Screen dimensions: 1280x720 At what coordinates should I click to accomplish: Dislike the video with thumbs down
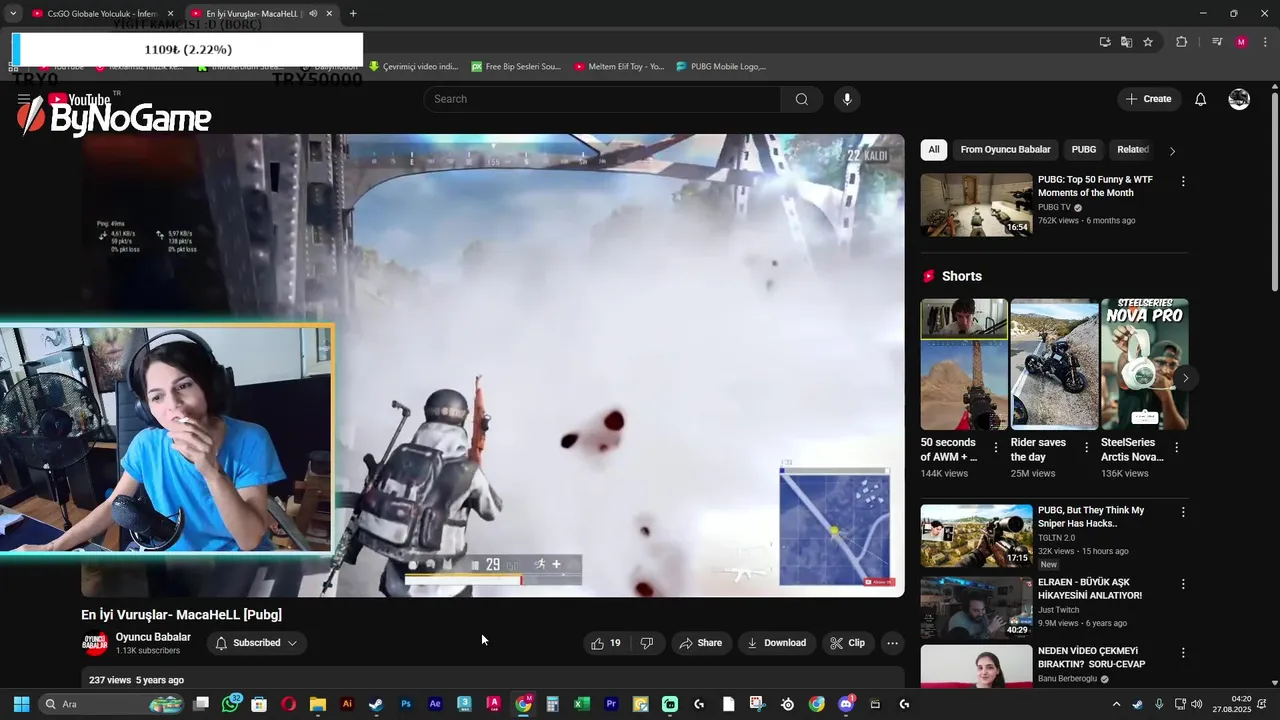pos(646,643)
